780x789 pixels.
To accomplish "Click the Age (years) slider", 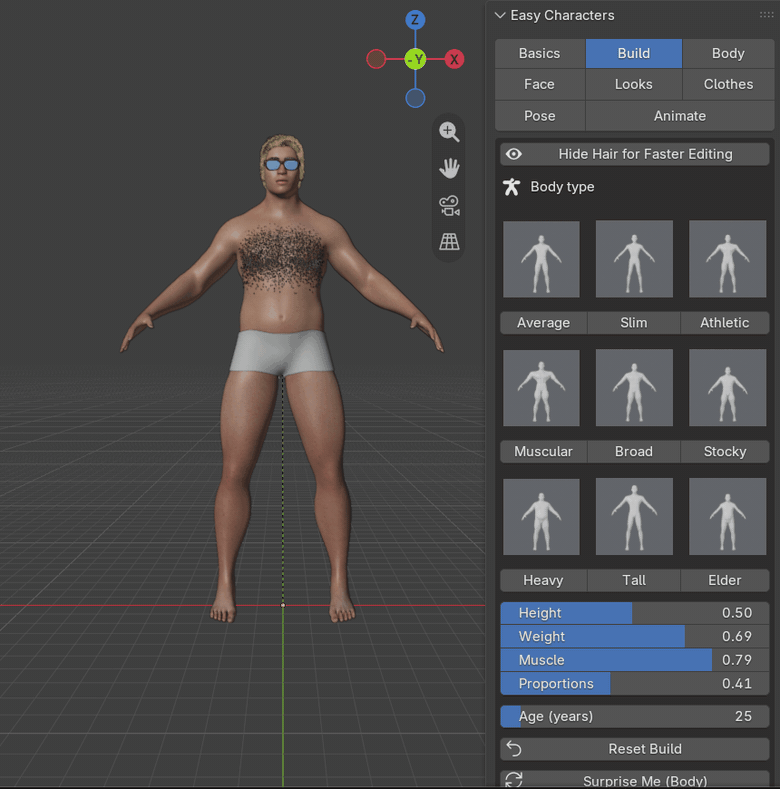I will pyautogui.click(x=635, y=717).
